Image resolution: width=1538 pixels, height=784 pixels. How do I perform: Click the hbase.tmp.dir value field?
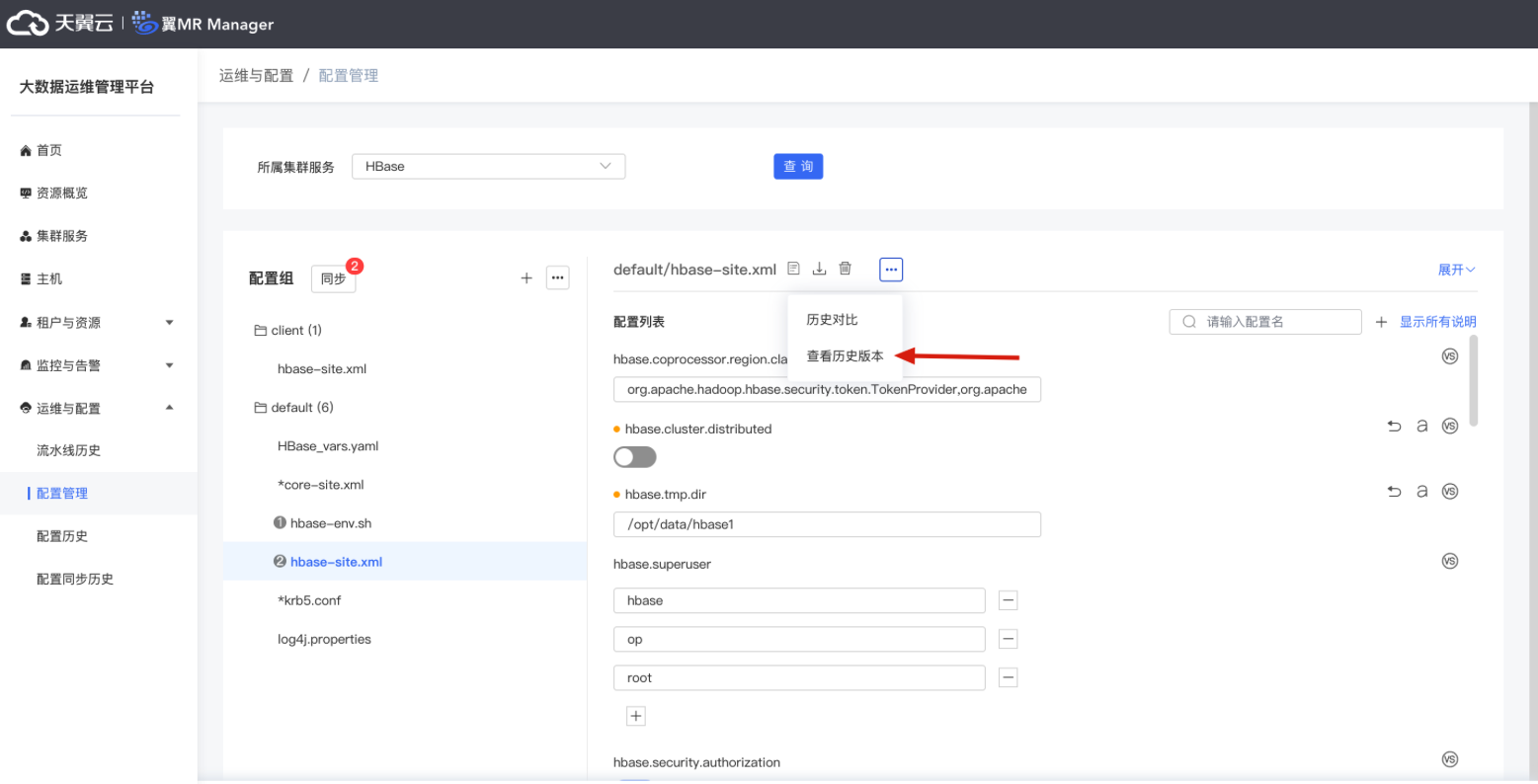(x=827, y=524)
